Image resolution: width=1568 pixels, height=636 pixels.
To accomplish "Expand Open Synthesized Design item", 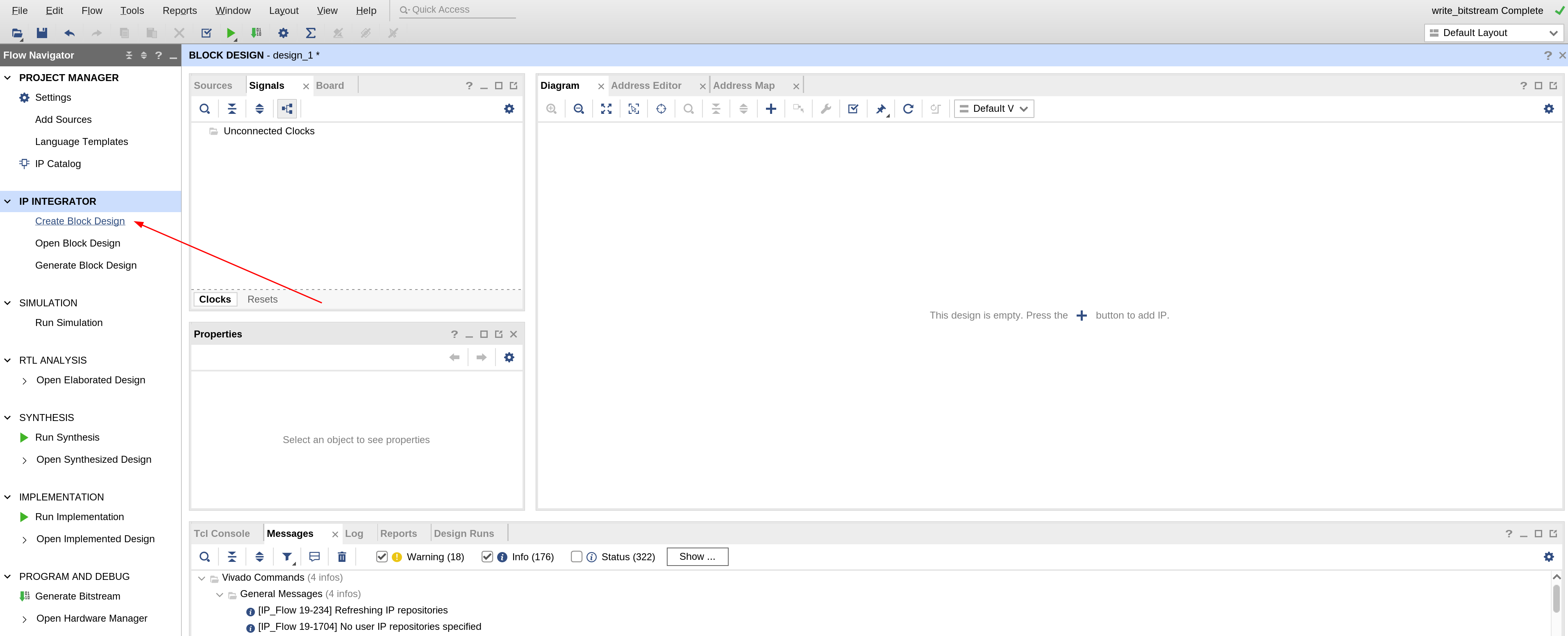I will coord(24,460).
